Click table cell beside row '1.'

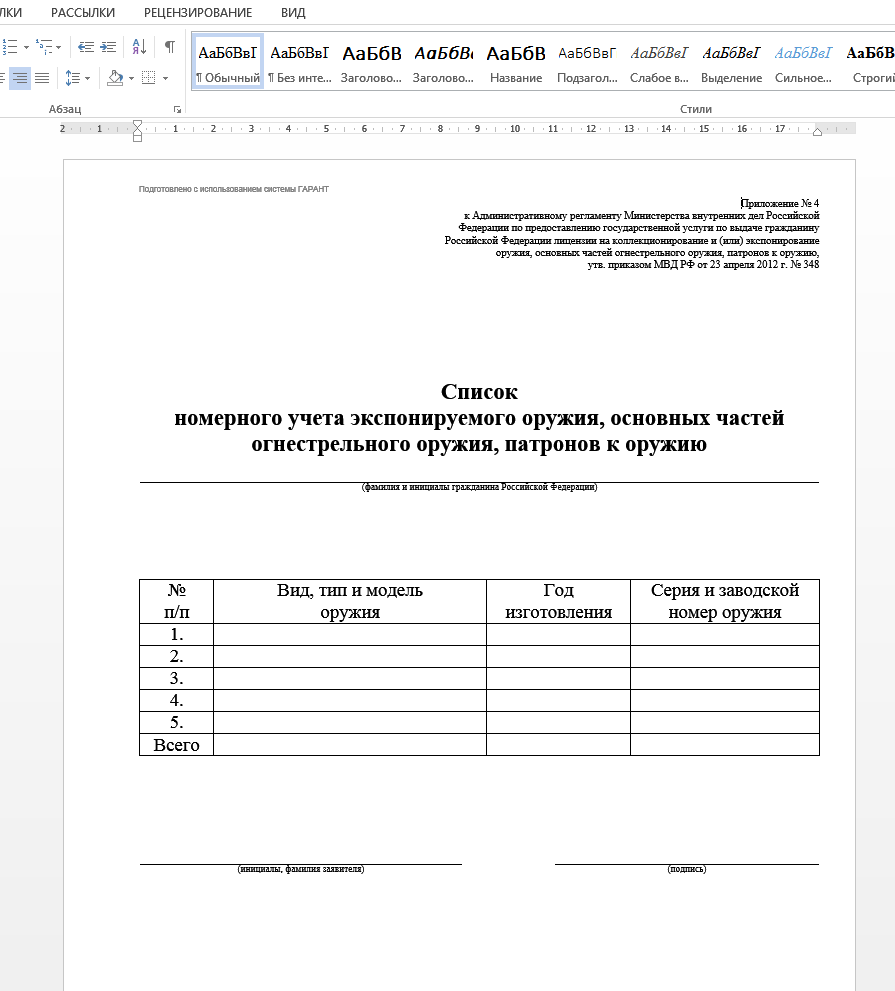click(349, 634)
